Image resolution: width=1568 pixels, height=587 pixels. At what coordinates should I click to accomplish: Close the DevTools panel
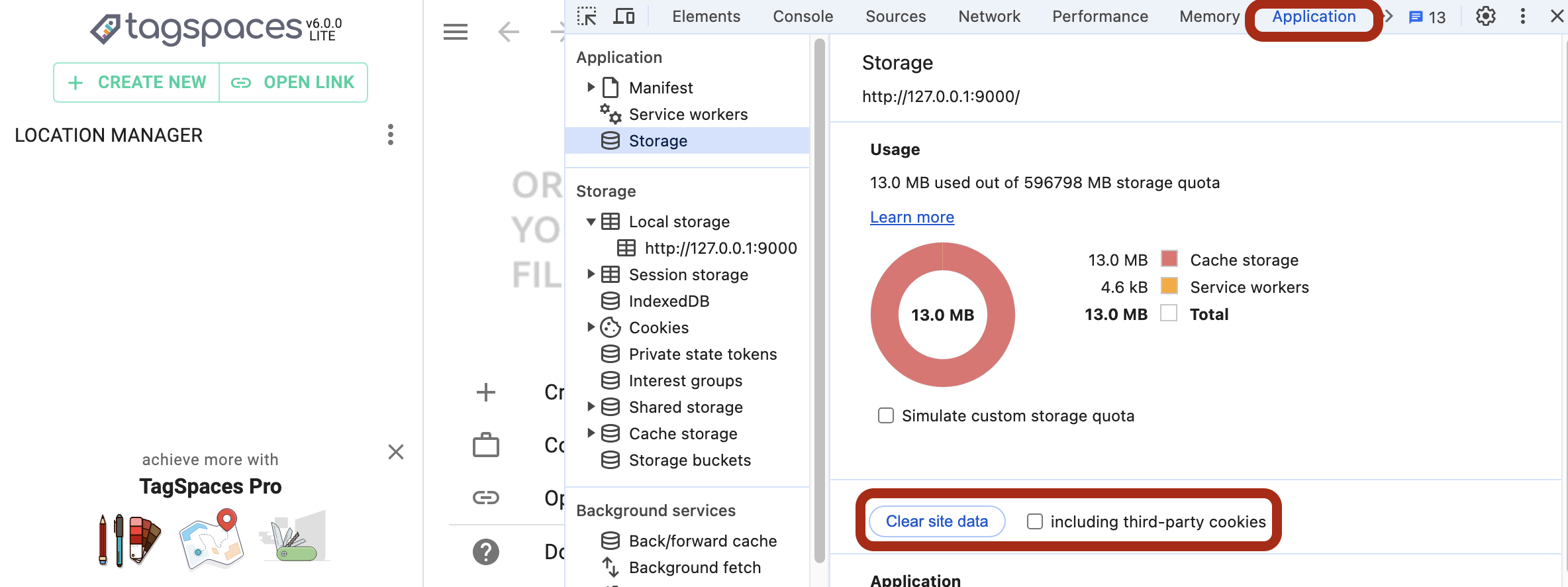1557,16
